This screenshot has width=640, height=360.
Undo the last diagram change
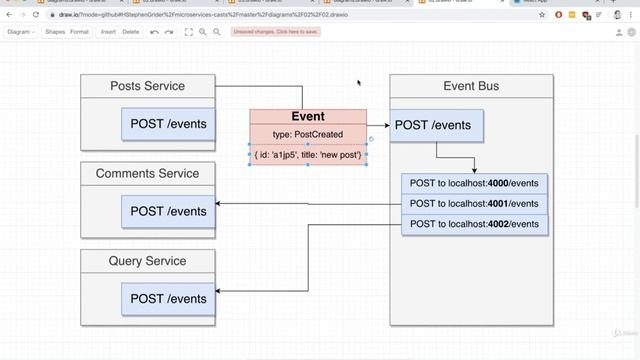pyautogui.click(x=154, y=32)
